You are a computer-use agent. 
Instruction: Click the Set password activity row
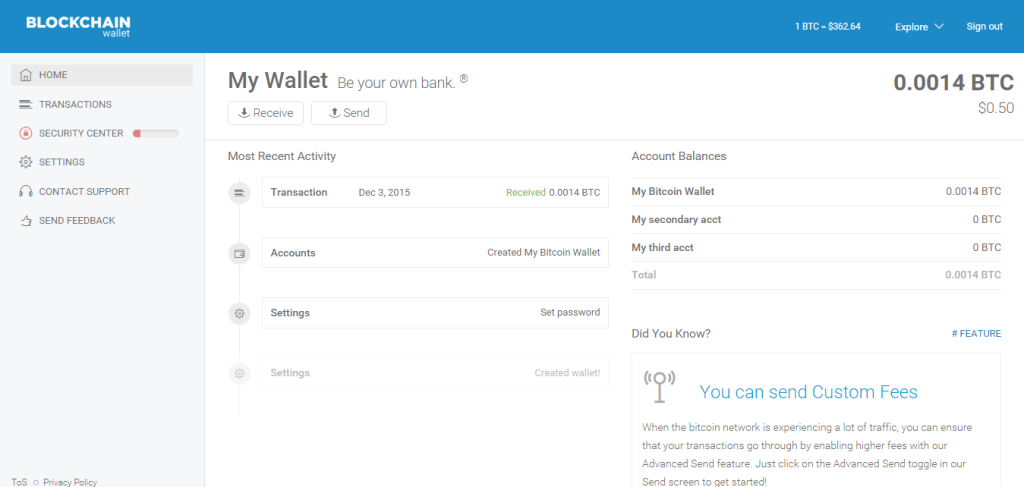click(x=435, y=313)
